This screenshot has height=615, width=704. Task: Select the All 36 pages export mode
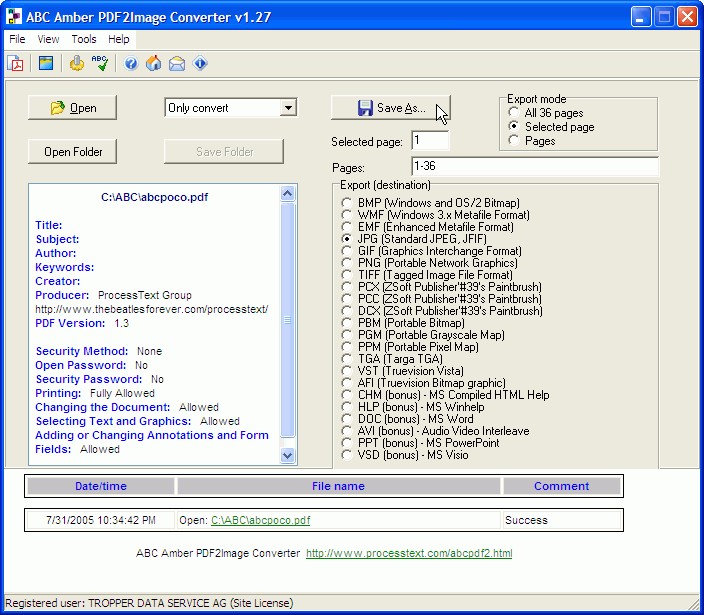tap(515, 113)
